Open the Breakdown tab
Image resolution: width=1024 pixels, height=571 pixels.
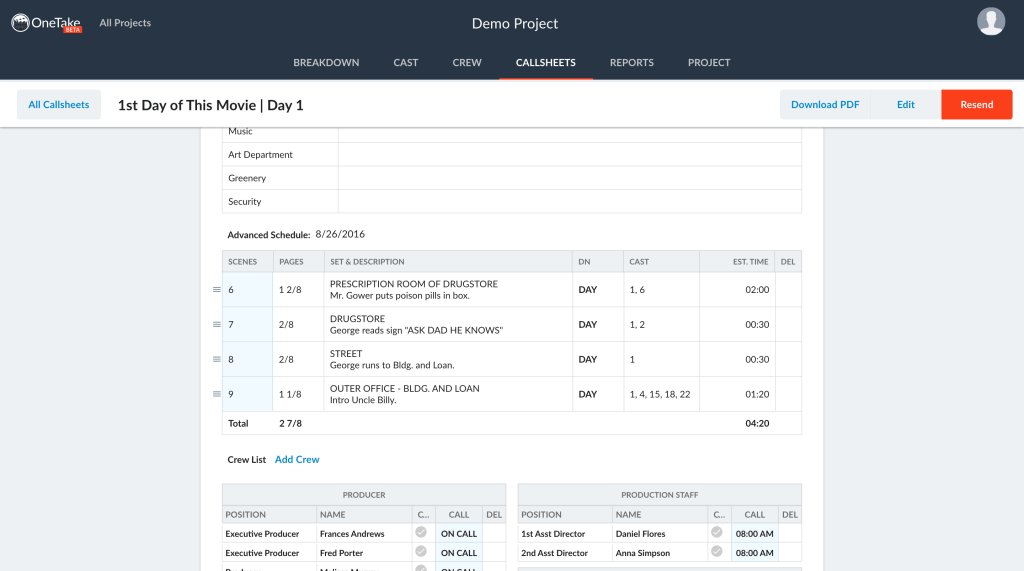coord(326,63)
